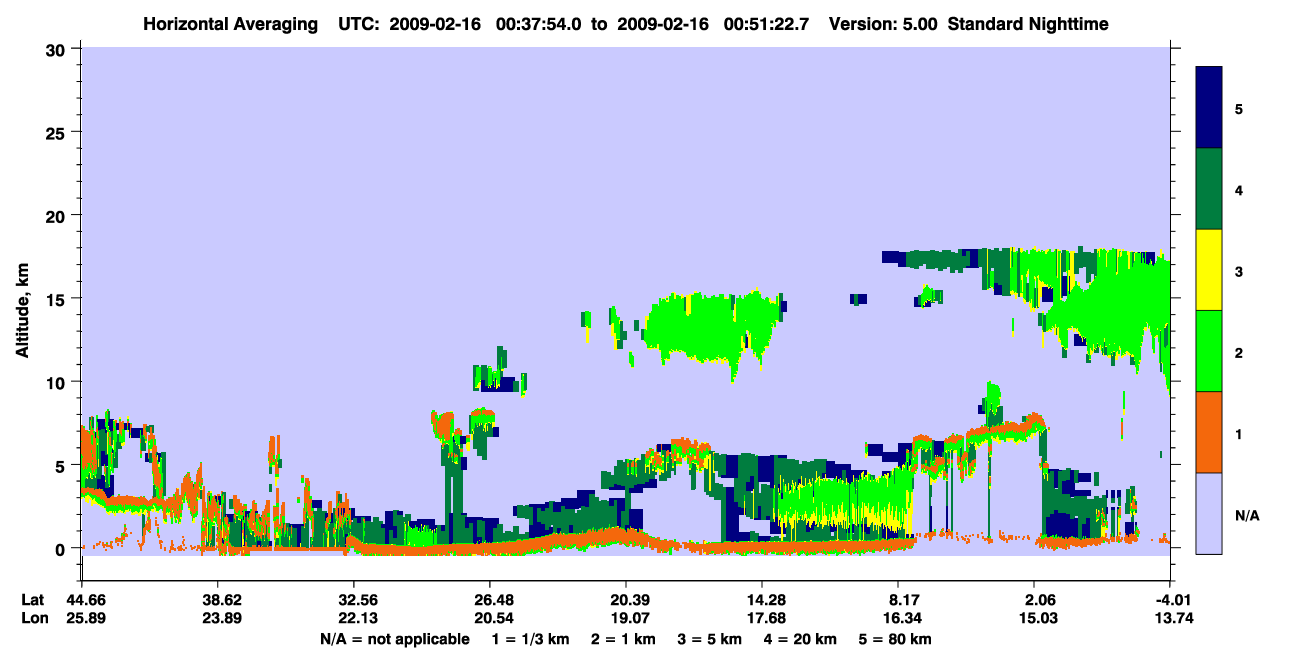Click the latitude value 20.39
1300x667 pixels.
(x=625, y=600)
